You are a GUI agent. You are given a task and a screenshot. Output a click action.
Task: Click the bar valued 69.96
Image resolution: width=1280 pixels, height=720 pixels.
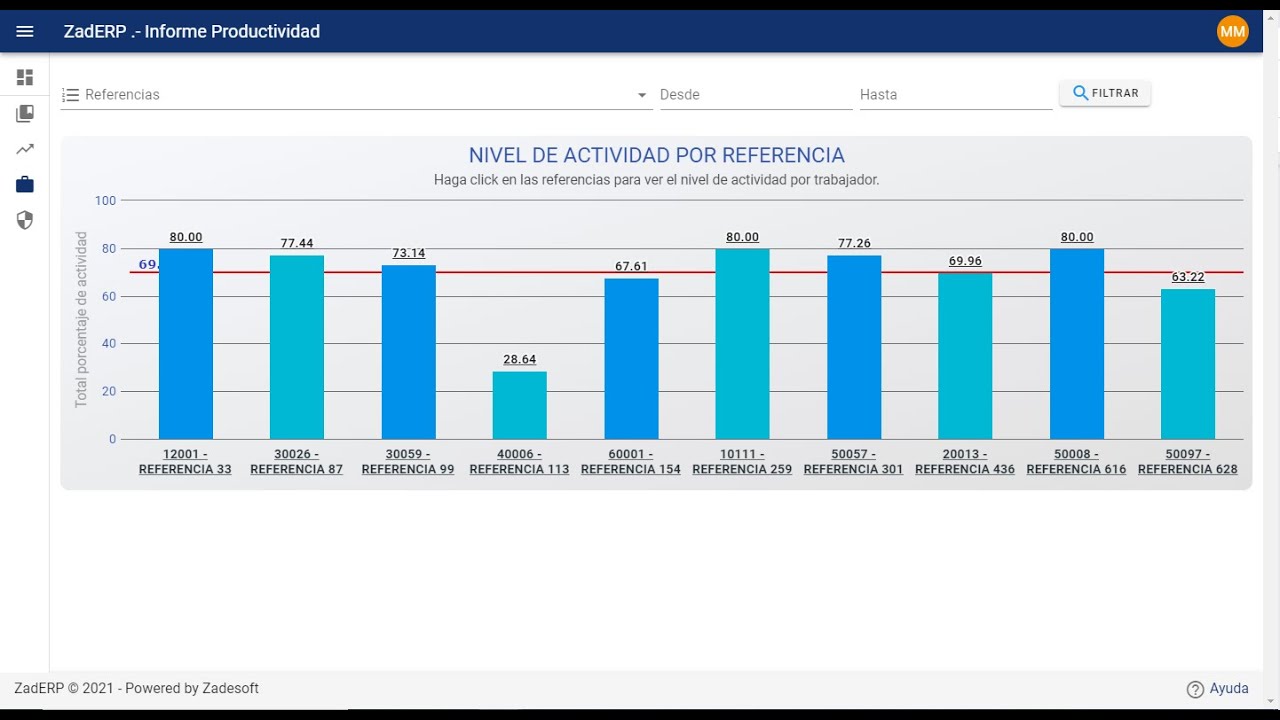click(x=965, y=356)
